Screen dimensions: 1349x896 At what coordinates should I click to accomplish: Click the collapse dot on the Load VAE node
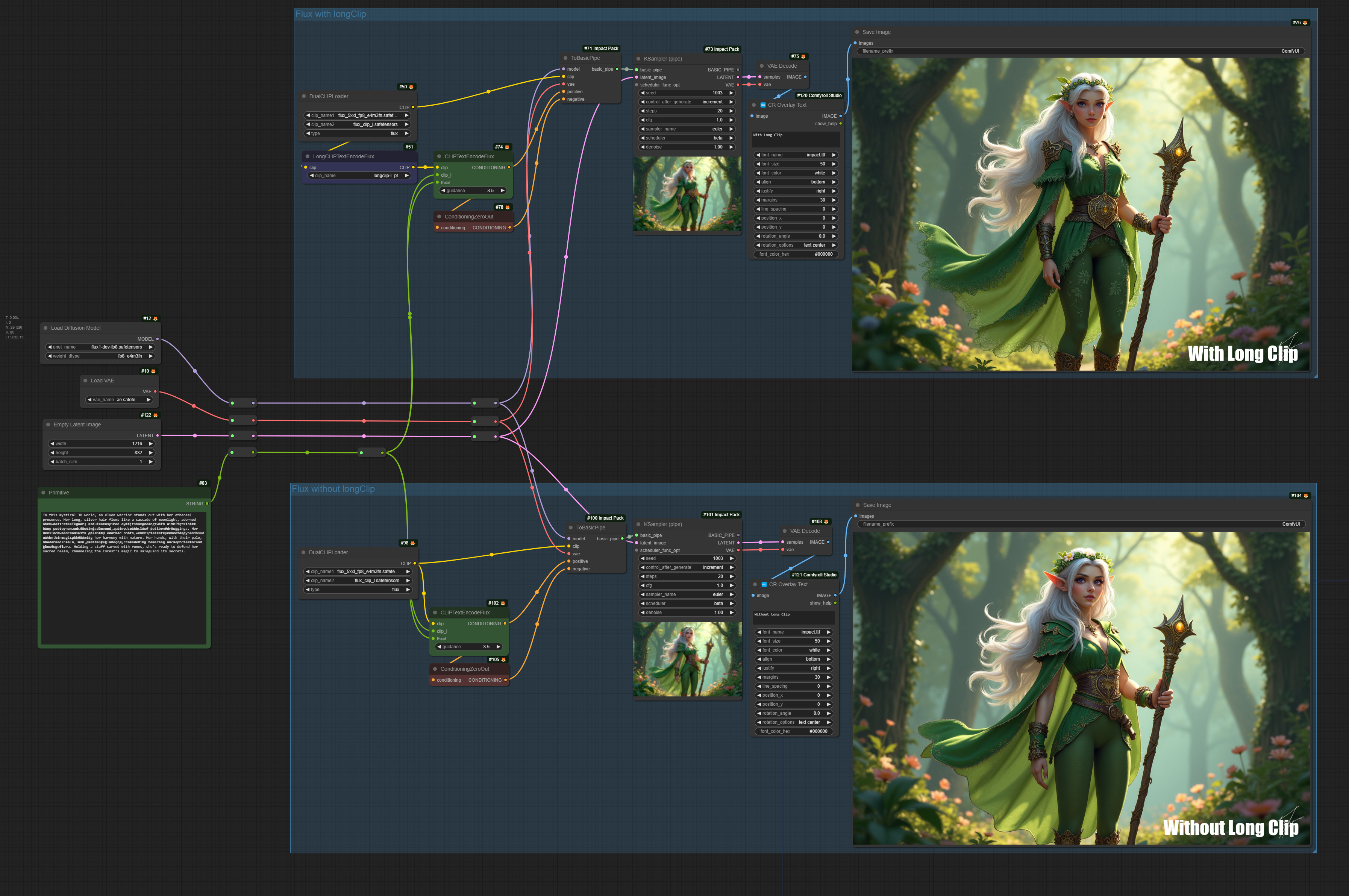[86, 380]
